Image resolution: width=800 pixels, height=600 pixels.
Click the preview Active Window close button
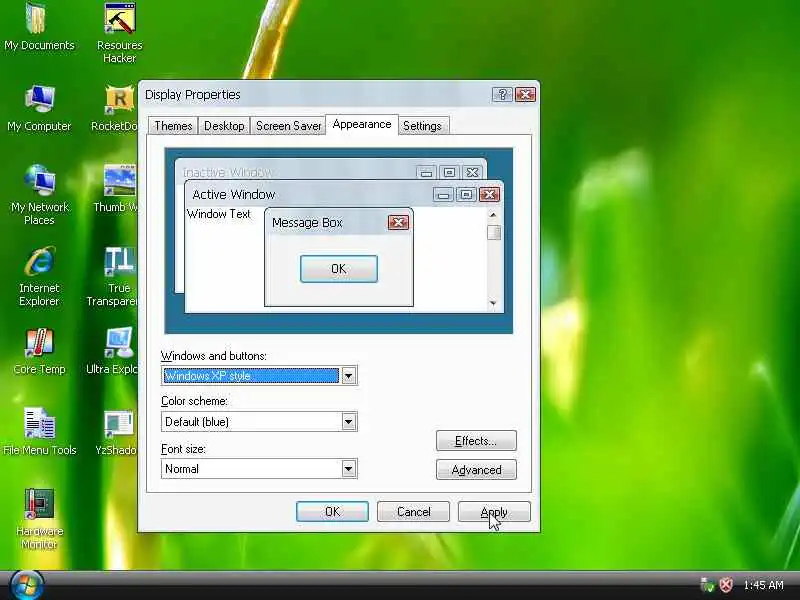click(489, 194)
